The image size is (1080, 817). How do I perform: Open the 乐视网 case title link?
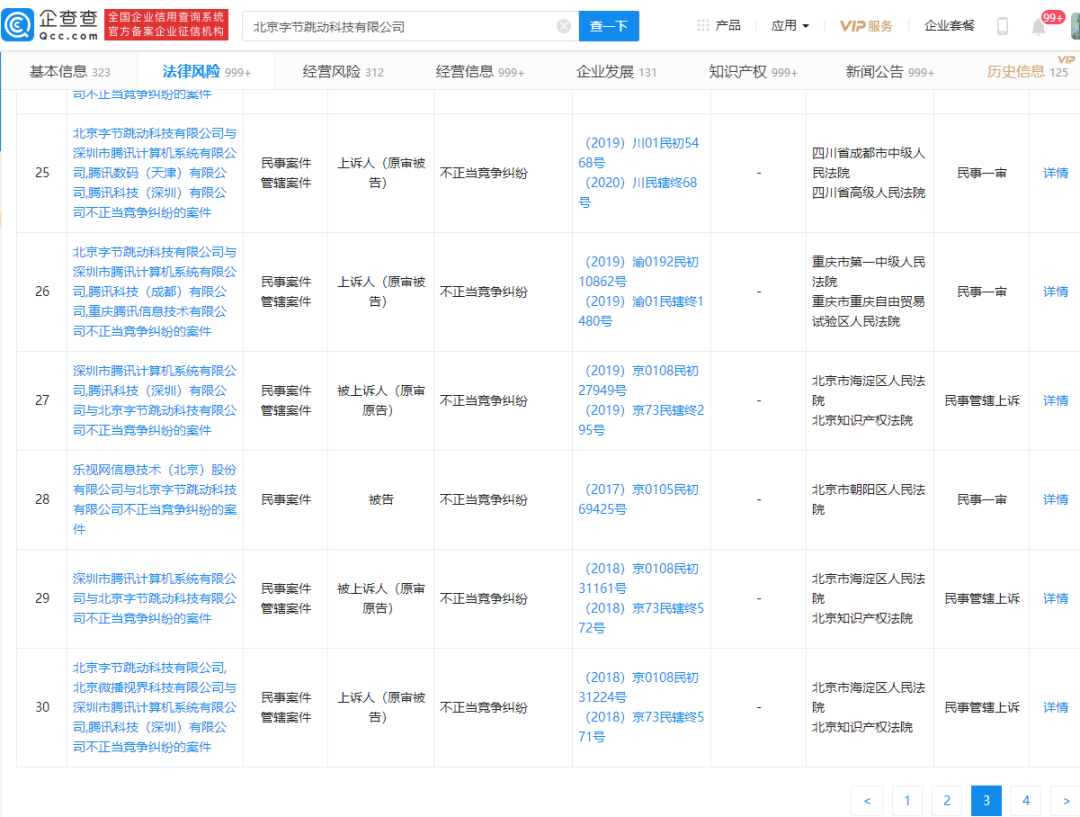coord(154,499)
